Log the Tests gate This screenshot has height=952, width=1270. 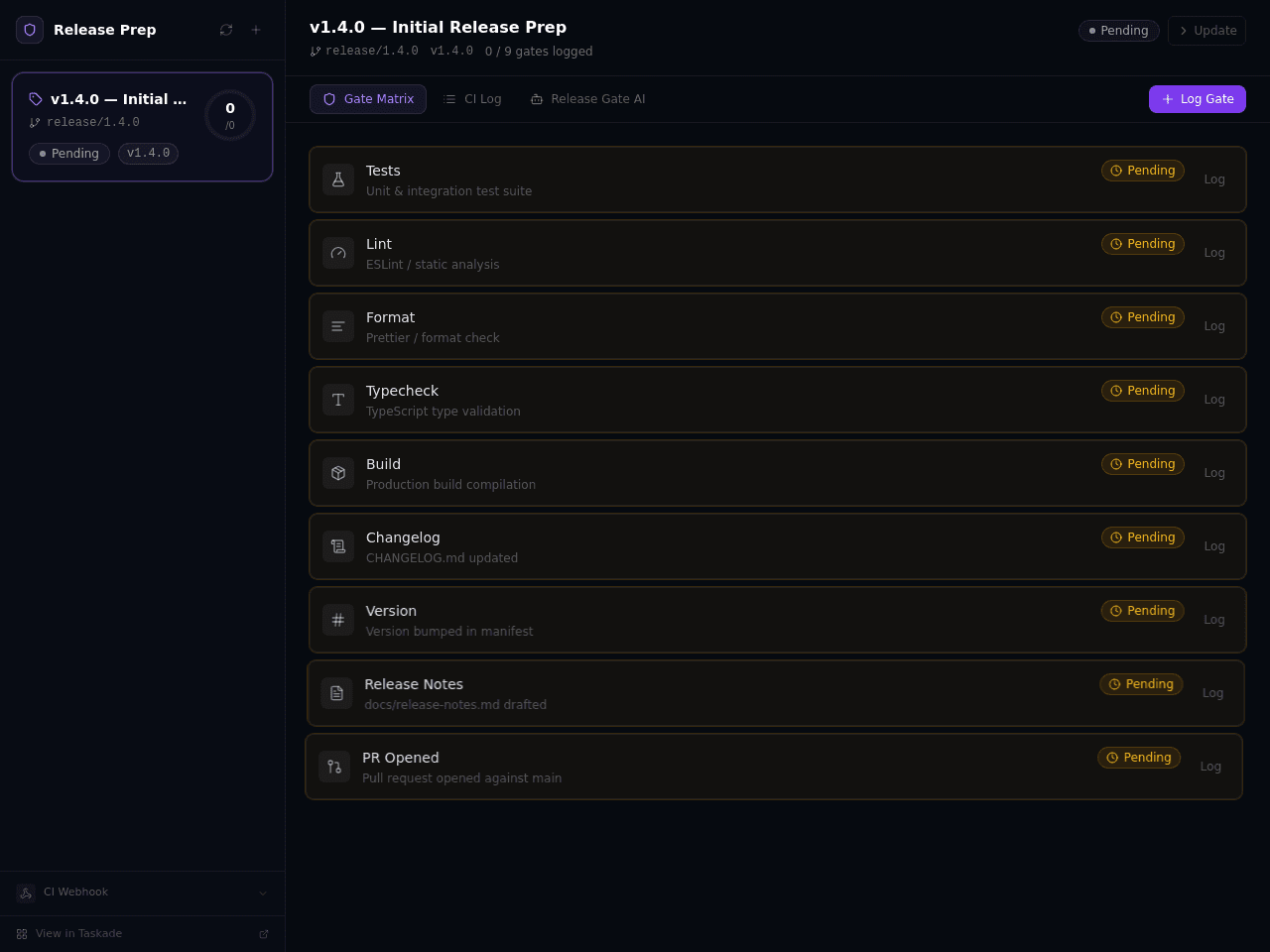pos(1214,179)
